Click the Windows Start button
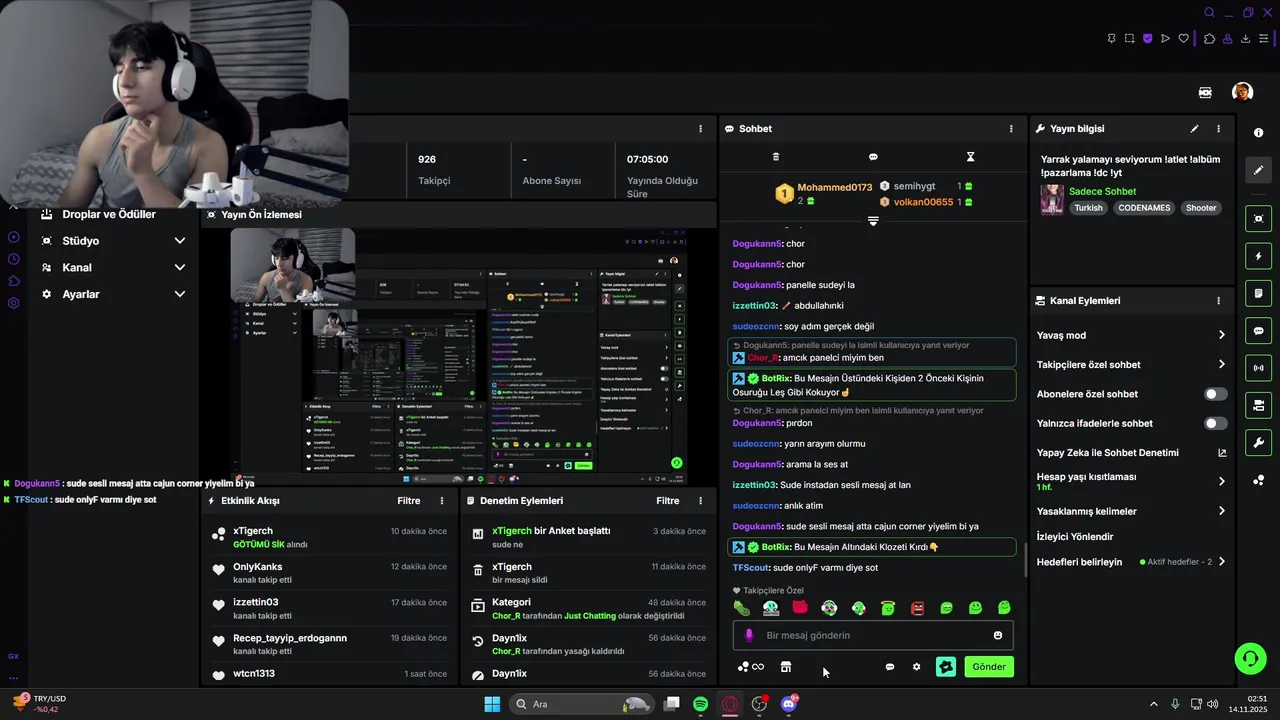Viewport: 1280px width, 720px height. coord(492,704)
